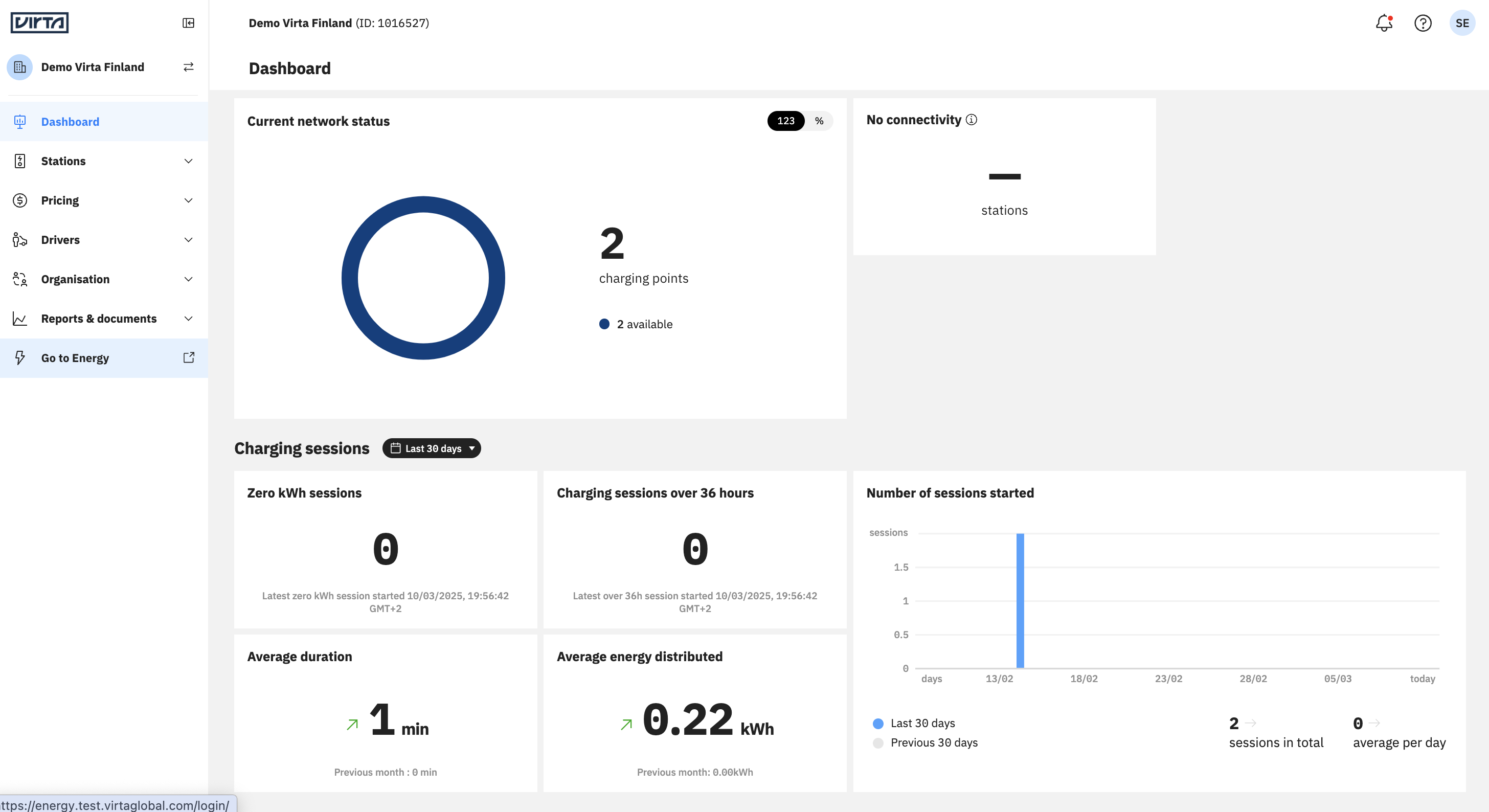Click Charging sessions over 36 hours count
The height and width of the screenshot is (812, 1489).
pyautogui.click(x=695, y=549)
